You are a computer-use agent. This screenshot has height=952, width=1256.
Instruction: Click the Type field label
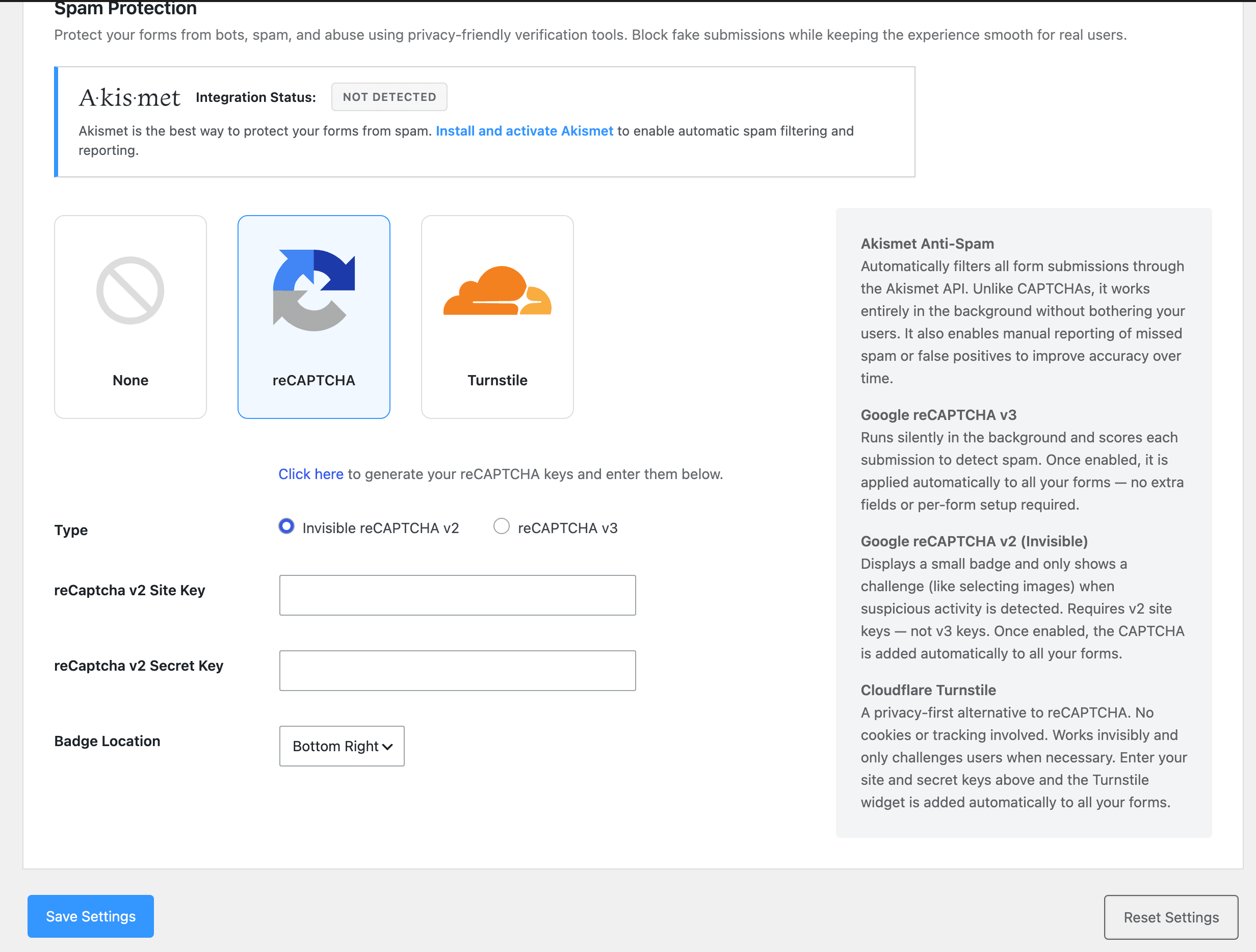(71, 530)
